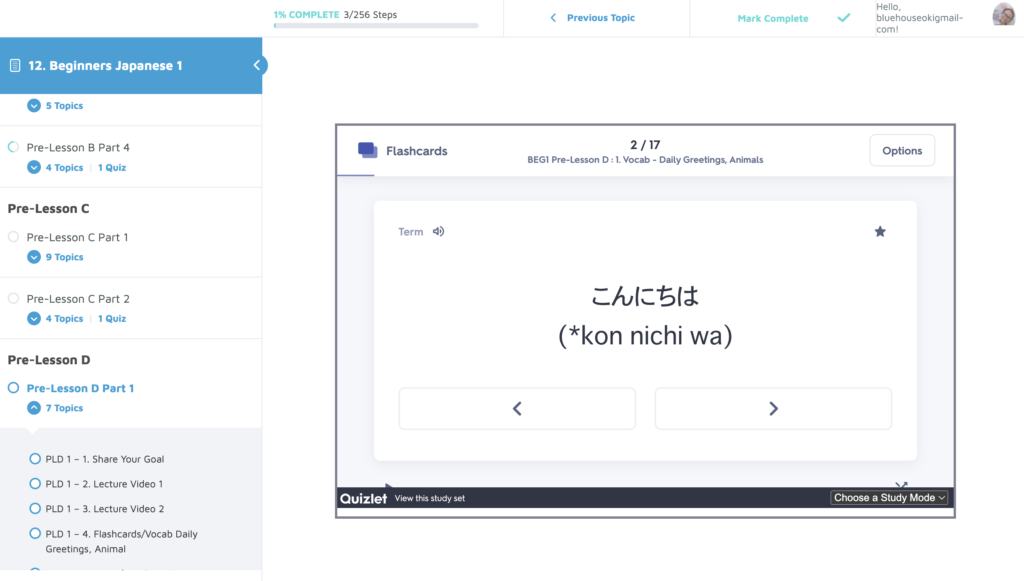Play audio with the speaker icon beside Term
Viewport: 1024px width, 581px height.
(438, 231)
